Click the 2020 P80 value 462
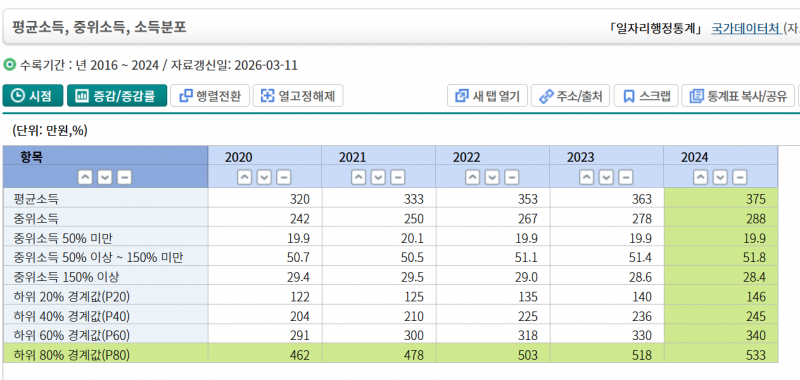Screen dimensions: 800x380 click(x=265, y=353)
